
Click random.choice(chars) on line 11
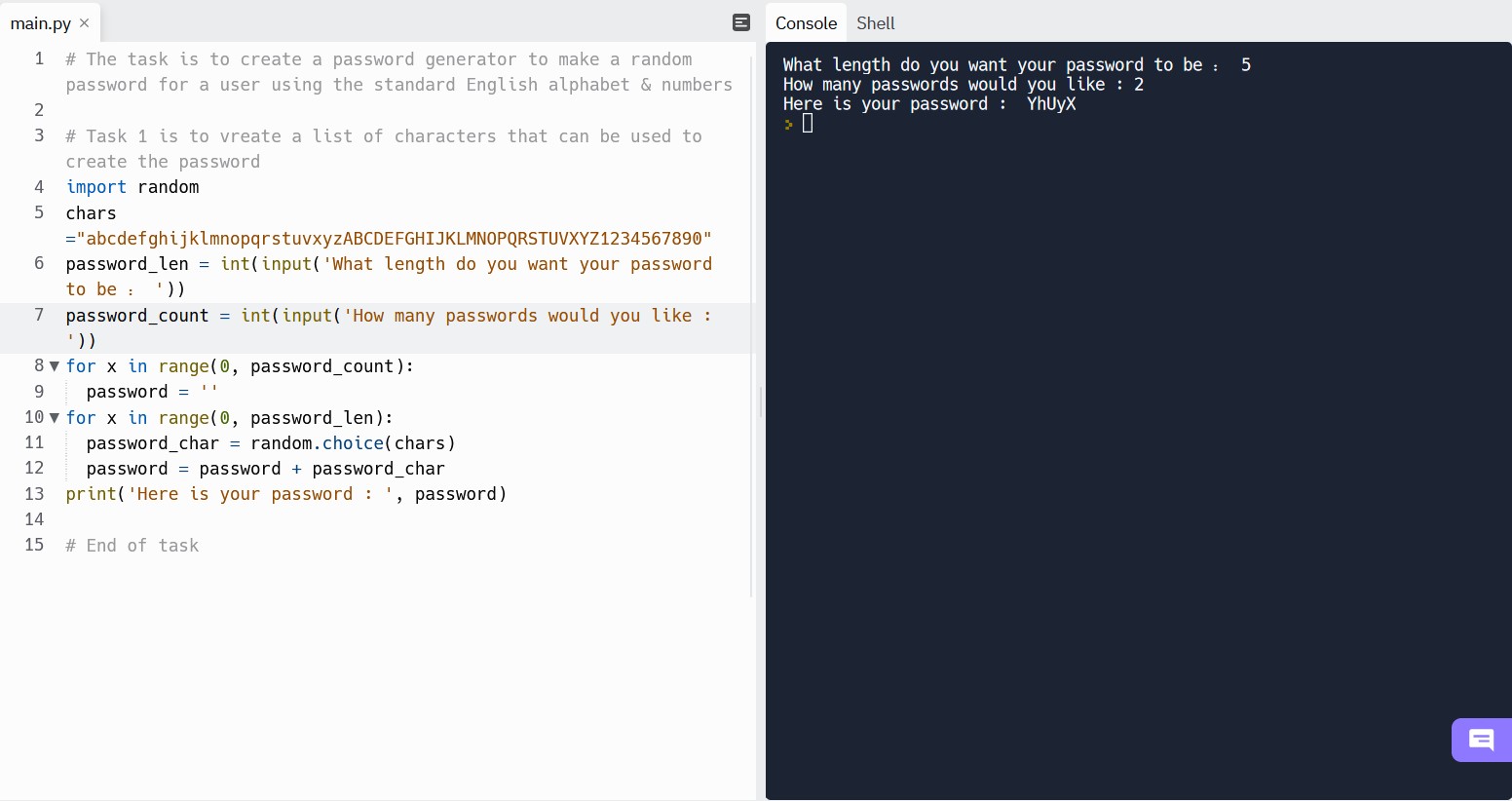click(x=354, y=443)
